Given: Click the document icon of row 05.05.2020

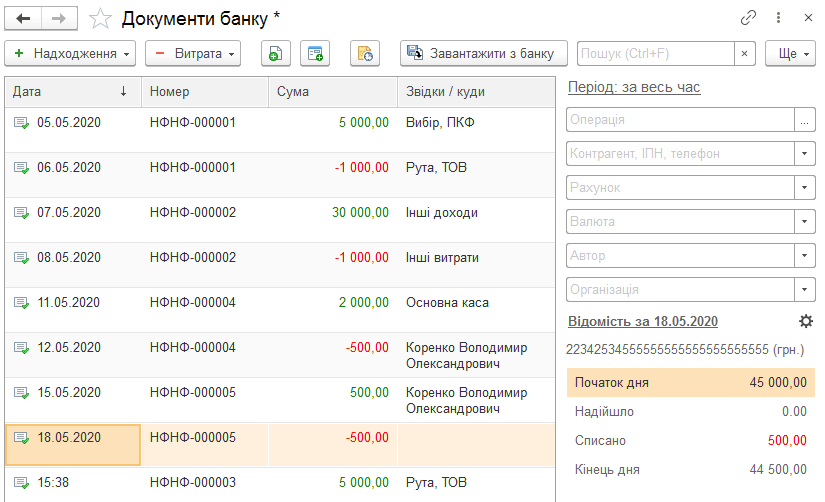Looking at the screenshot, I should click(22, 123).
